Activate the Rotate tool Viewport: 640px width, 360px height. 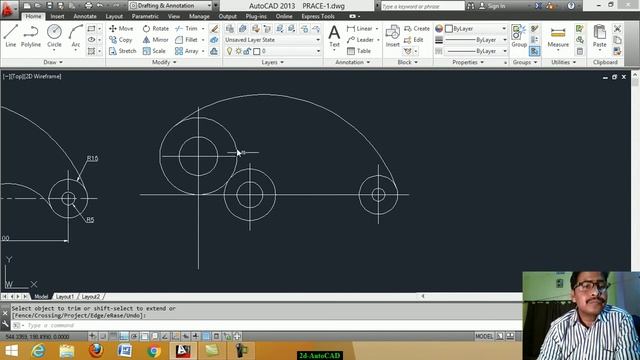pyautogui.click(x=156, y=29)
